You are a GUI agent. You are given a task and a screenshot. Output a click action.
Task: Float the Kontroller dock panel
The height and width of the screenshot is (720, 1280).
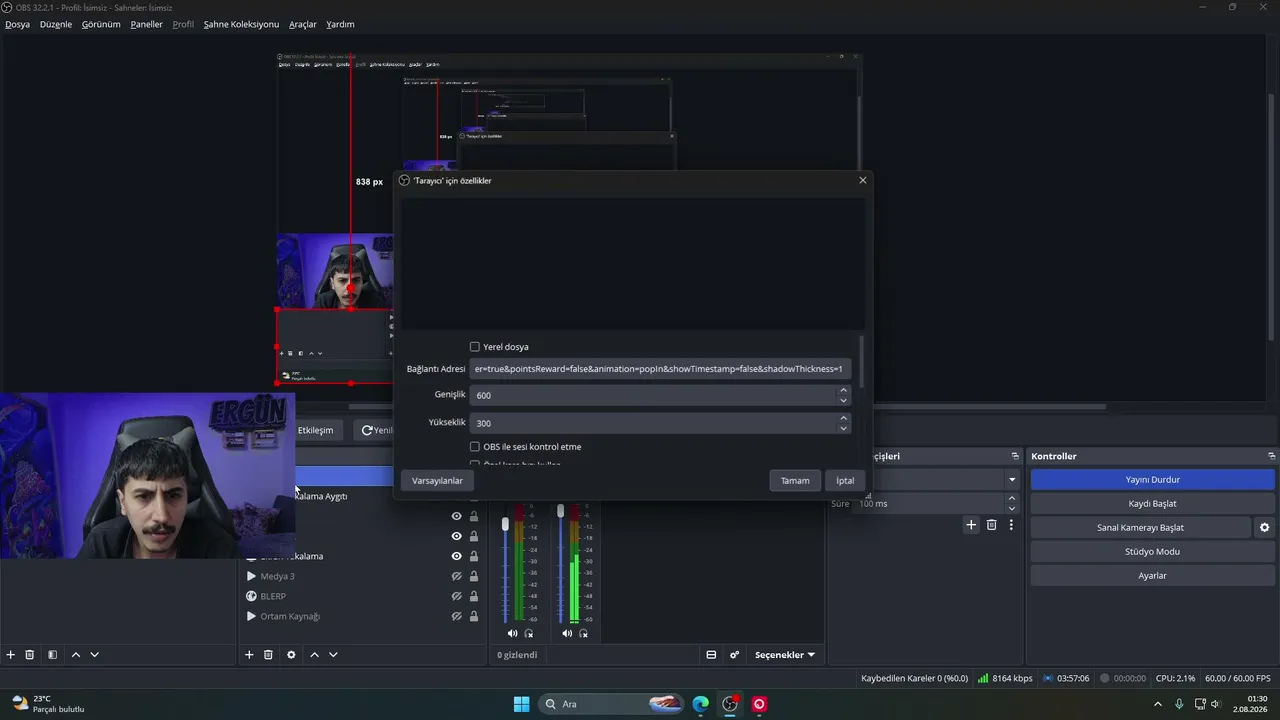pyautogui.click(x=1271, y=456)
